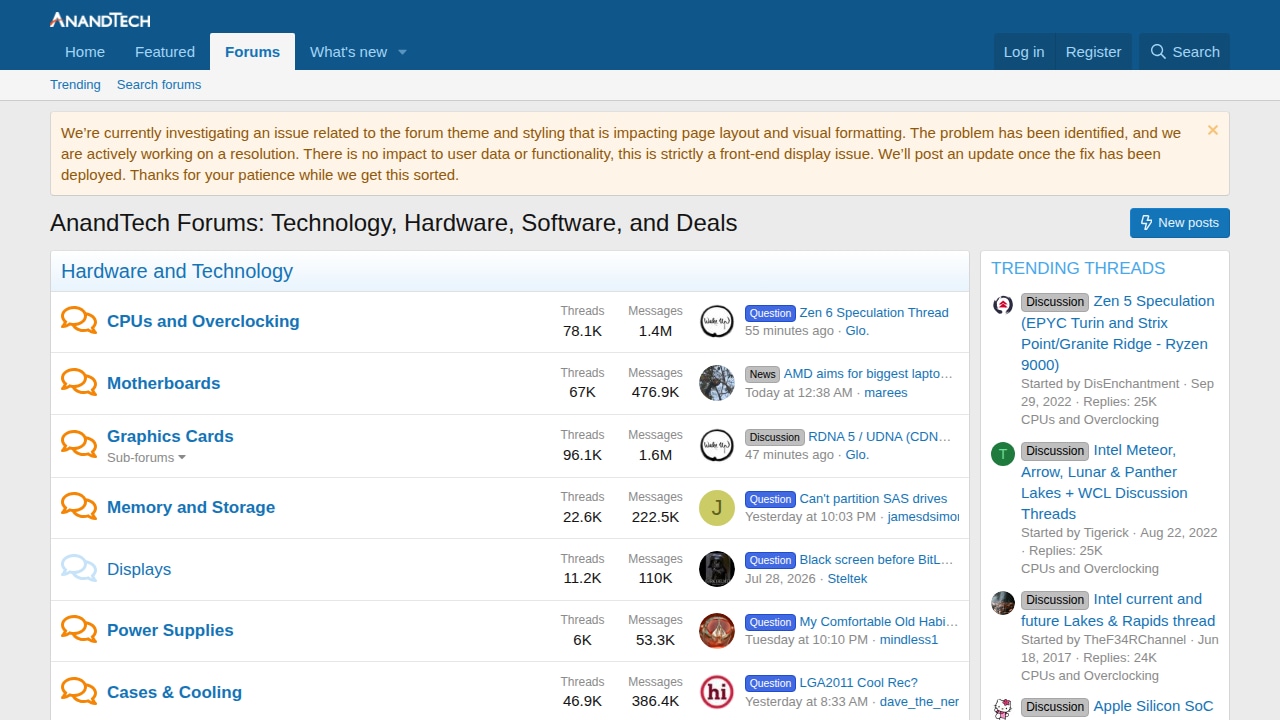Open the Memory and Storage forum link

[191, 507]
